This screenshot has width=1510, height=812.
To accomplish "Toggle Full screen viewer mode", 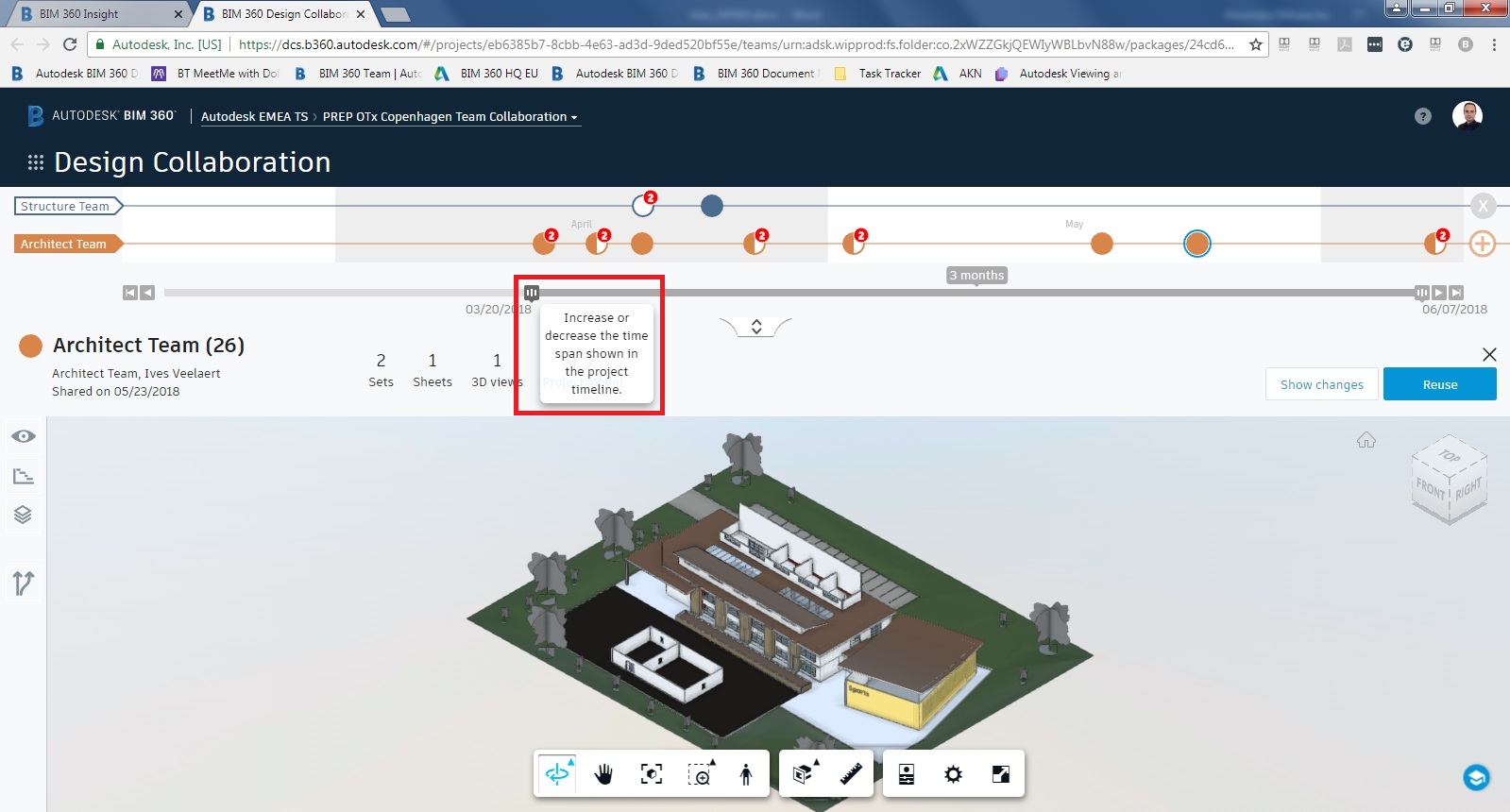I will [1001, 774].
